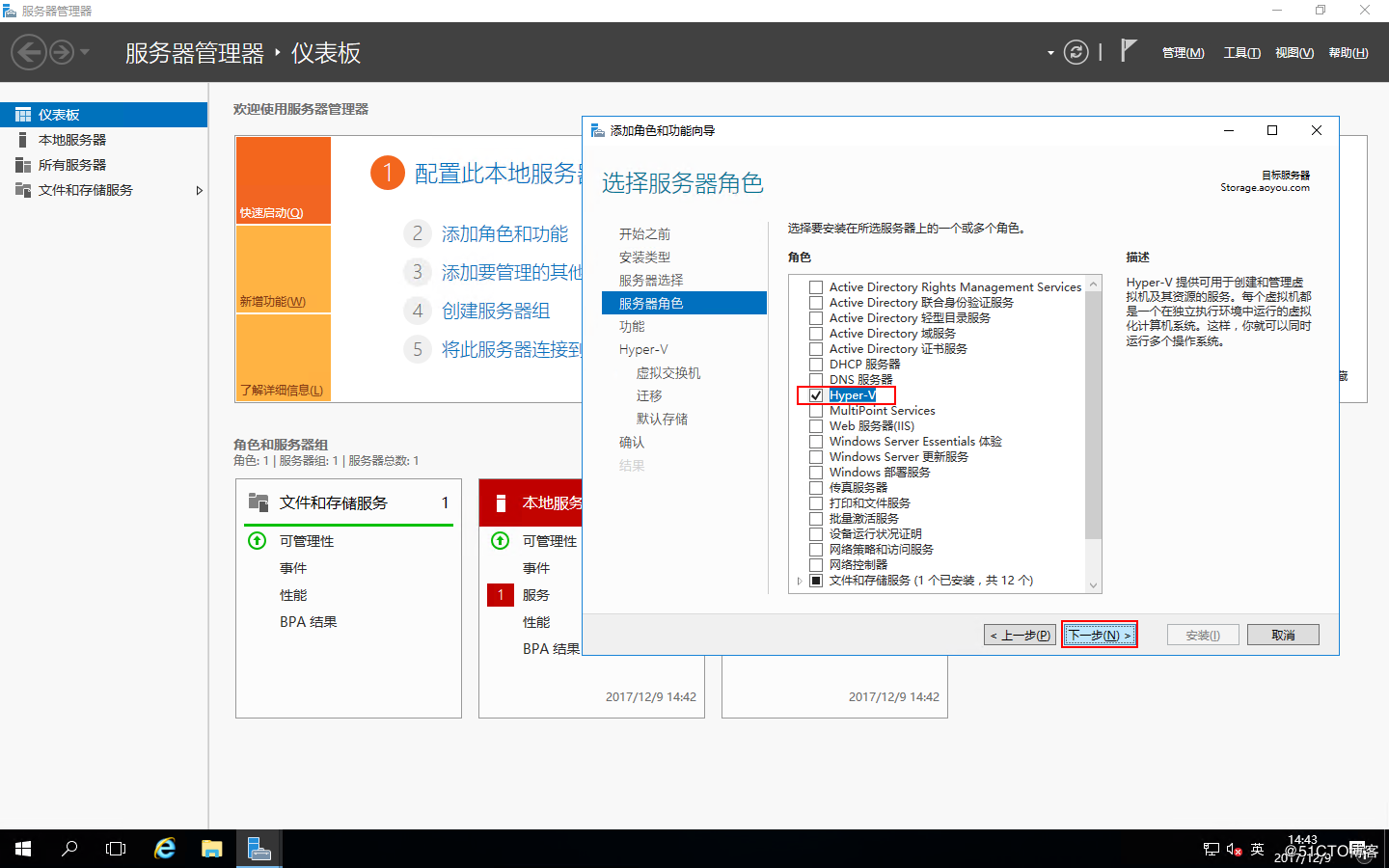Refresh the Server Manager dashboard
Screen dimensions: 1389x868
1076,52
